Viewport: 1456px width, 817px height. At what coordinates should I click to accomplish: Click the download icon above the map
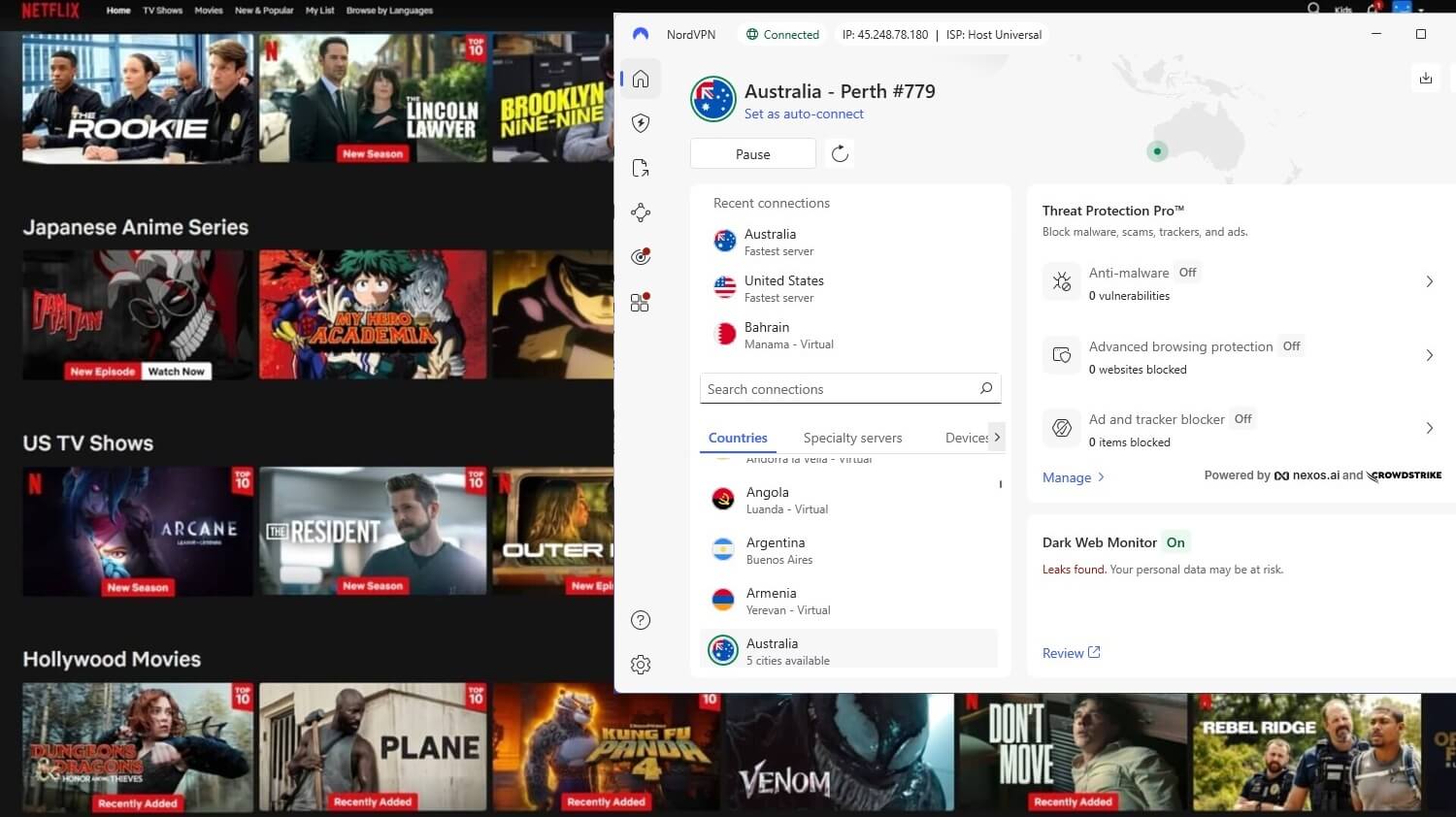coord(1425,78)
